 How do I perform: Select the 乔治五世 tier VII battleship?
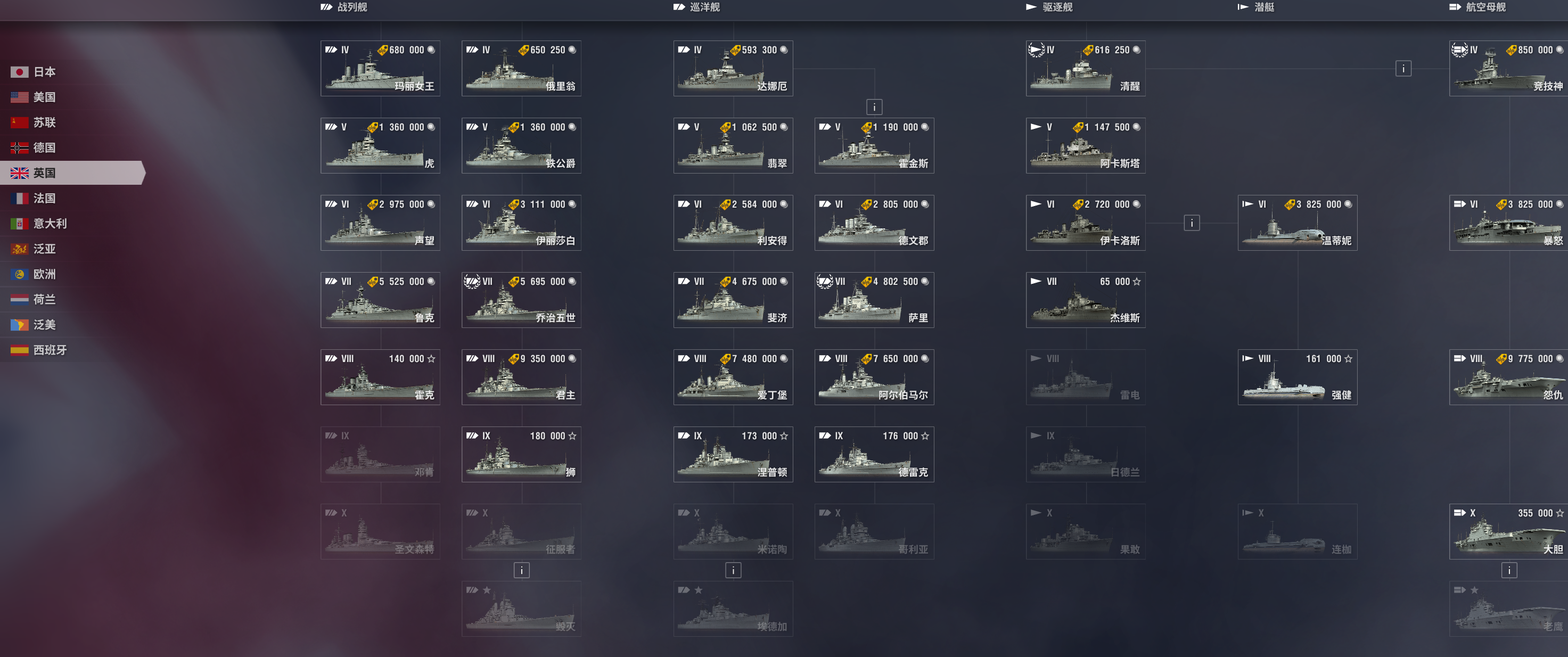[522, 300]
